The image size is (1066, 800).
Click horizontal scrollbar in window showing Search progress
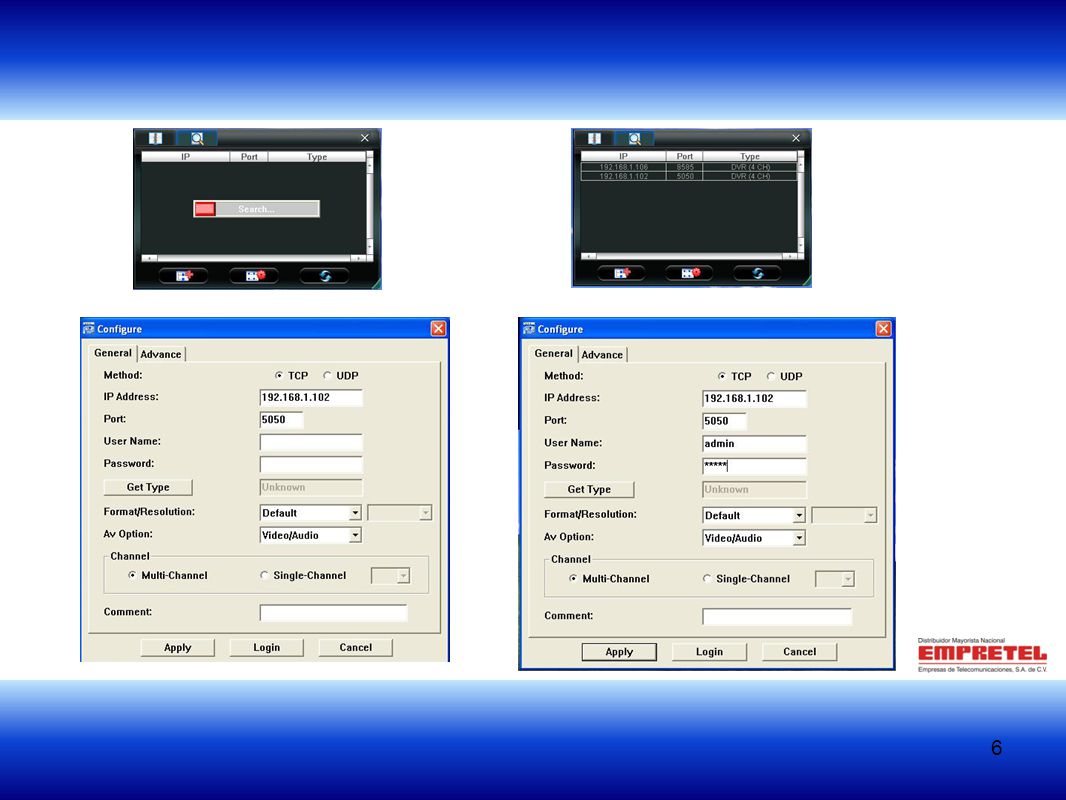tap(254, 258)
